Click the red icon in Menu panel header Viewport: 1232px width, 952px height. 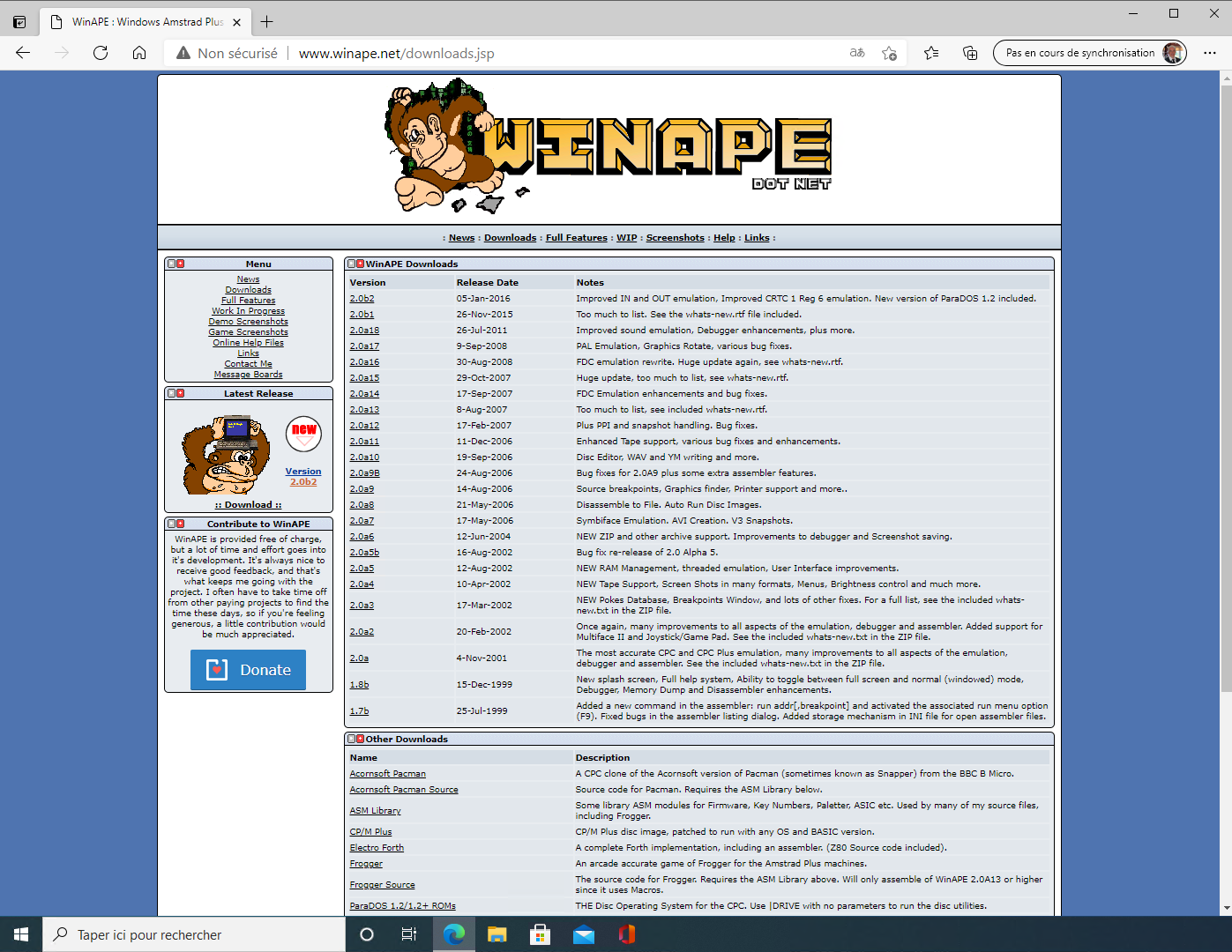pos(181,264)
